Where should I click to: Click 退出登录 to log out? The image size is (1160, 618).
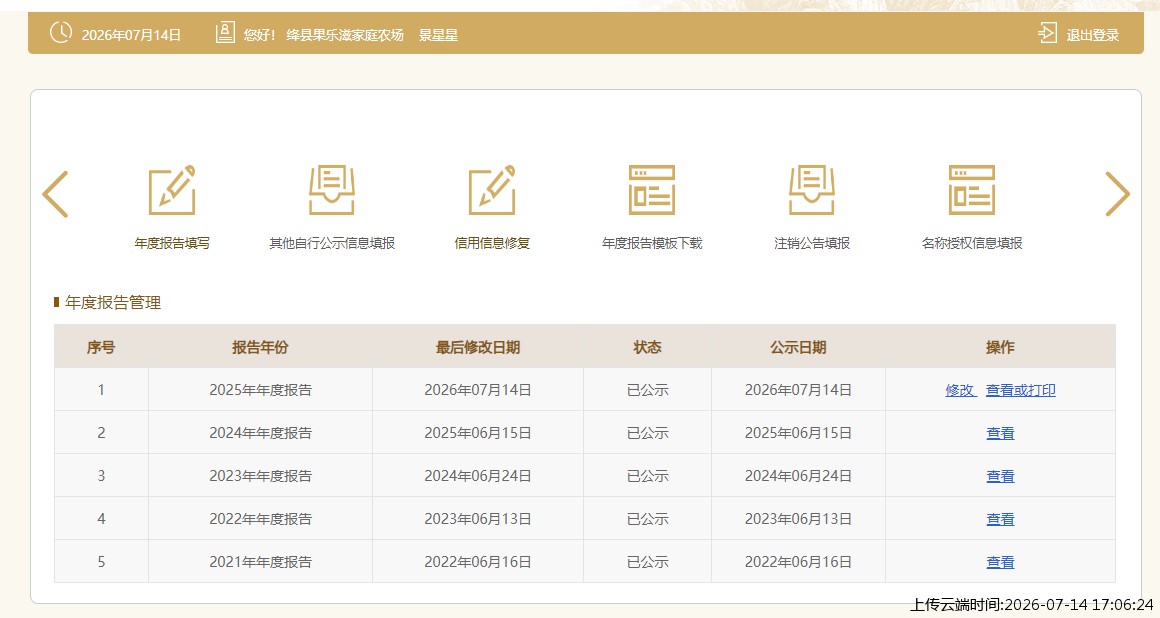coord(1093,35)
